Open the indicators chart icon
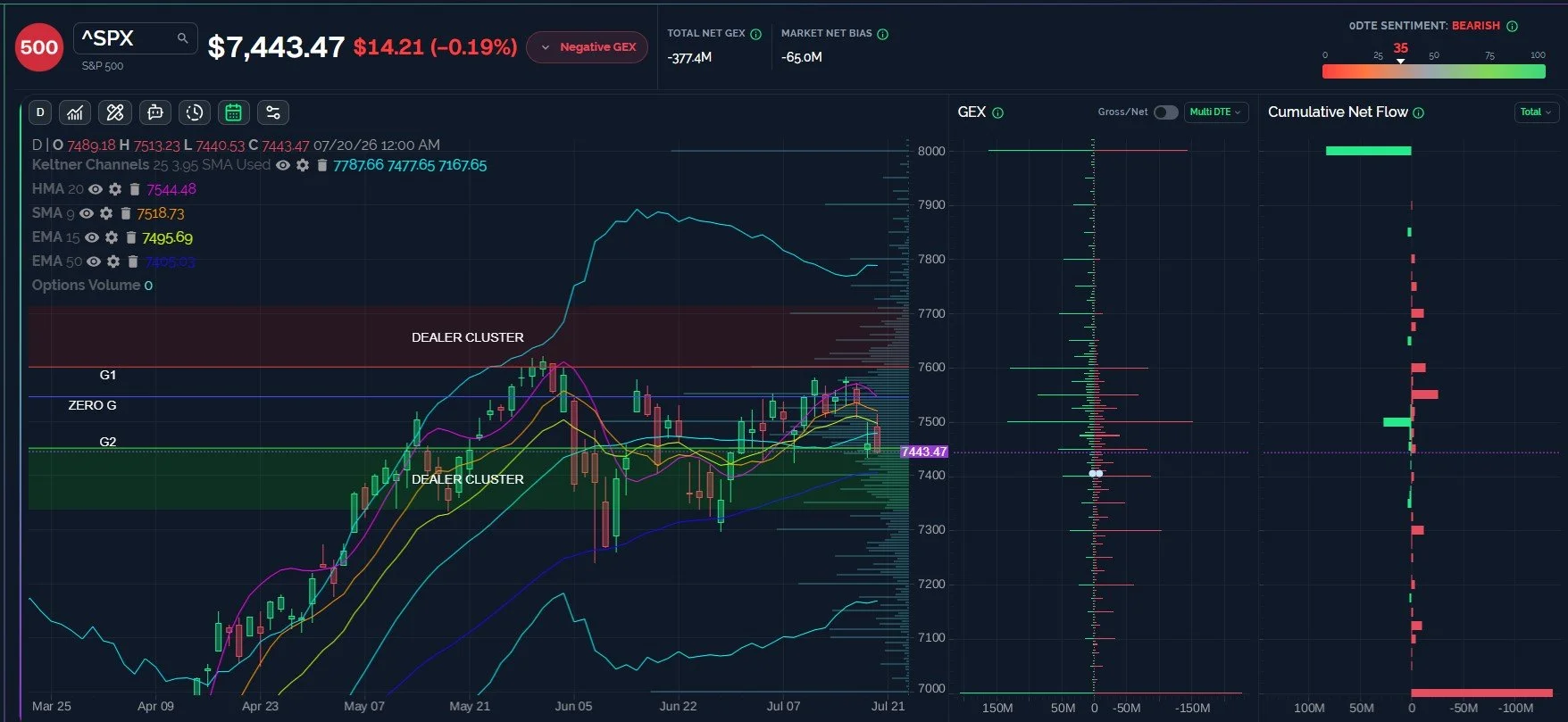The image size is (1568, 722). [75, 112]
